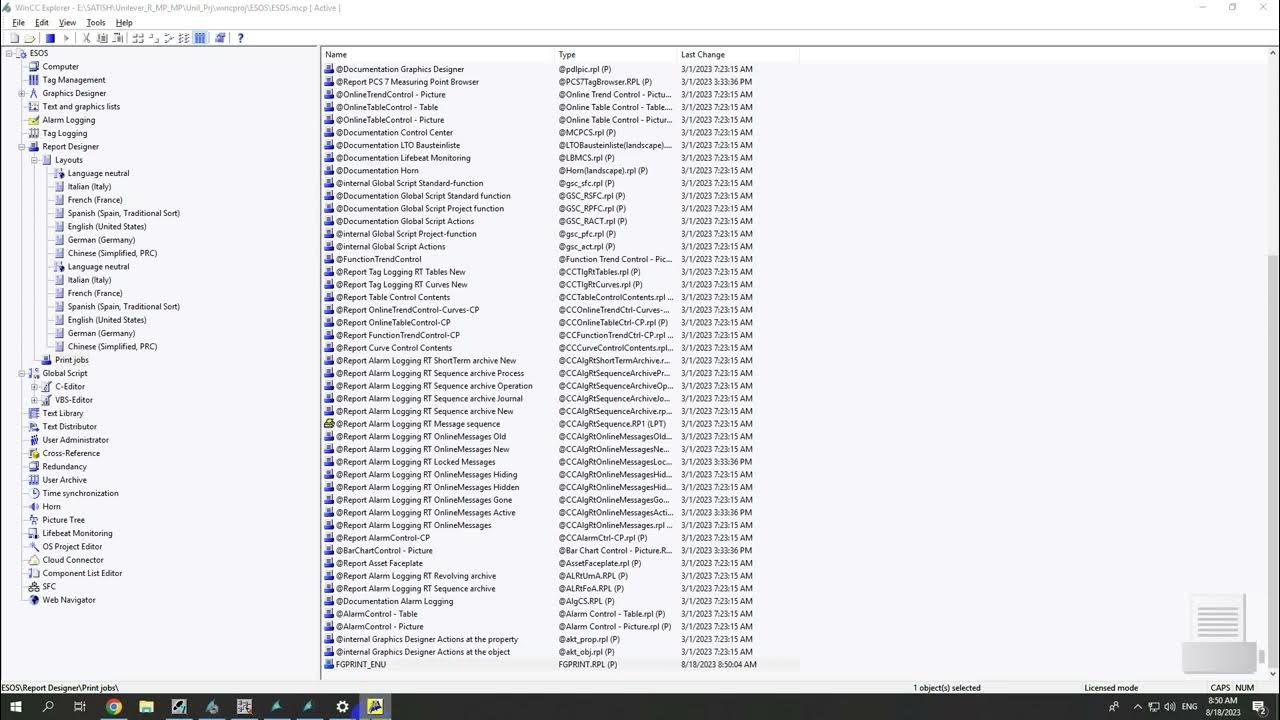The height and width of the screenshot is (720, 1280).
Task: Open the Edit menu
Action: point(42,22)
